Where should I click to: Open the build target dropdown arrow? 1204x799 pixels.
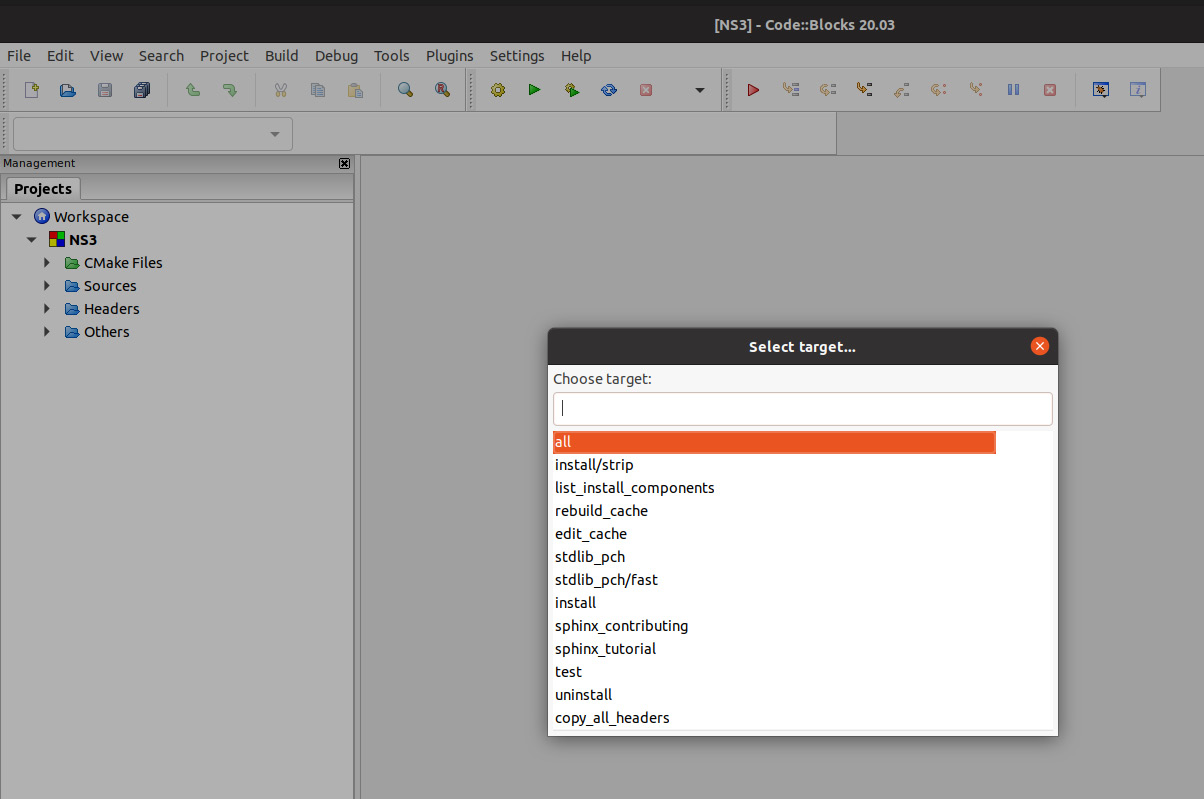point(700,90)
